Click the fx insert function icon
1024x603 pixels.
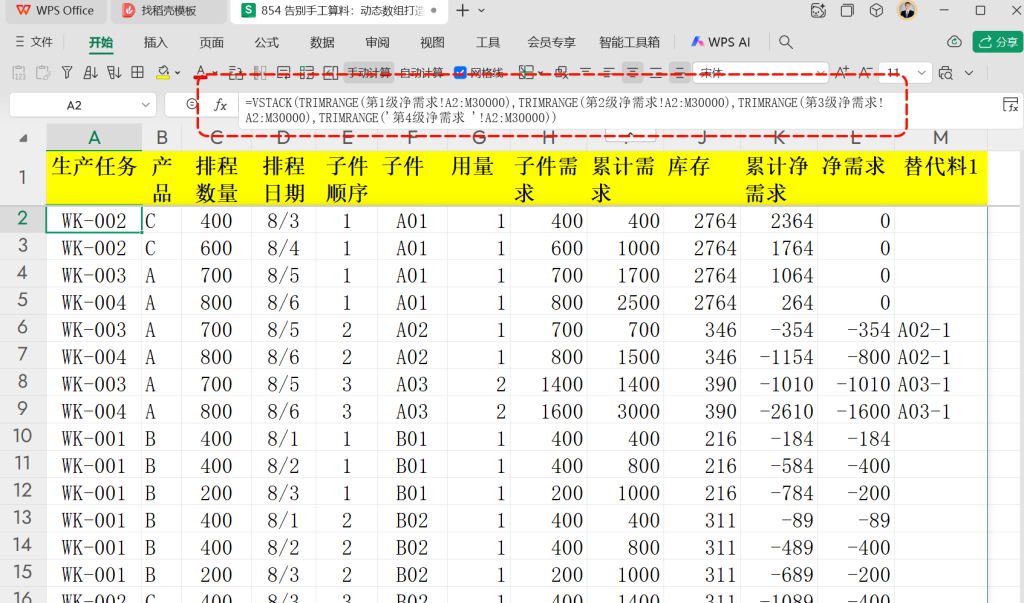pyautogui.click(x=221, y=105)
